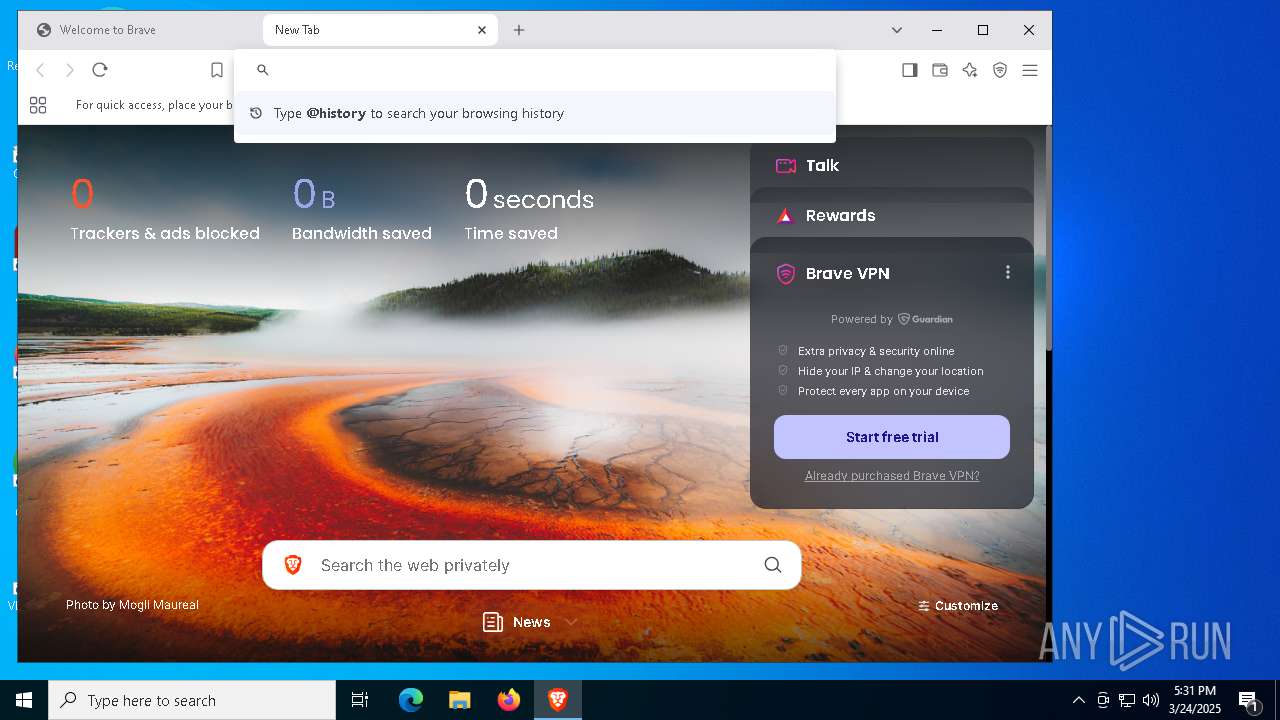This screenshot has height=720, width=1280.
Task: Go back with the back arrow
Action: tap(40, 70)
